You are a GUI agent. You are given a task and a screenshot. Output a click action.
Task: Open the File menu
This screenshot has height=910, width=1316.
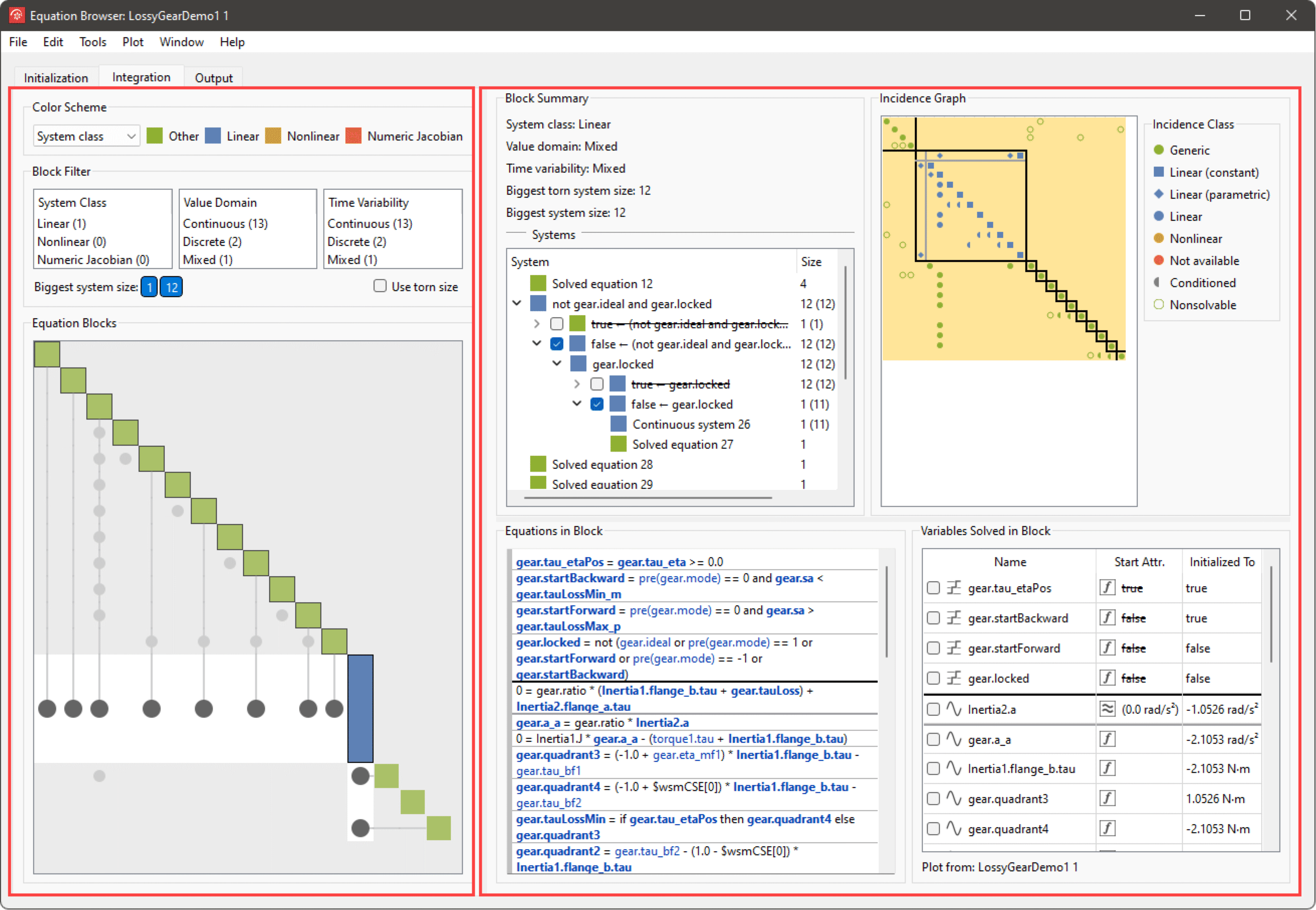18,42
